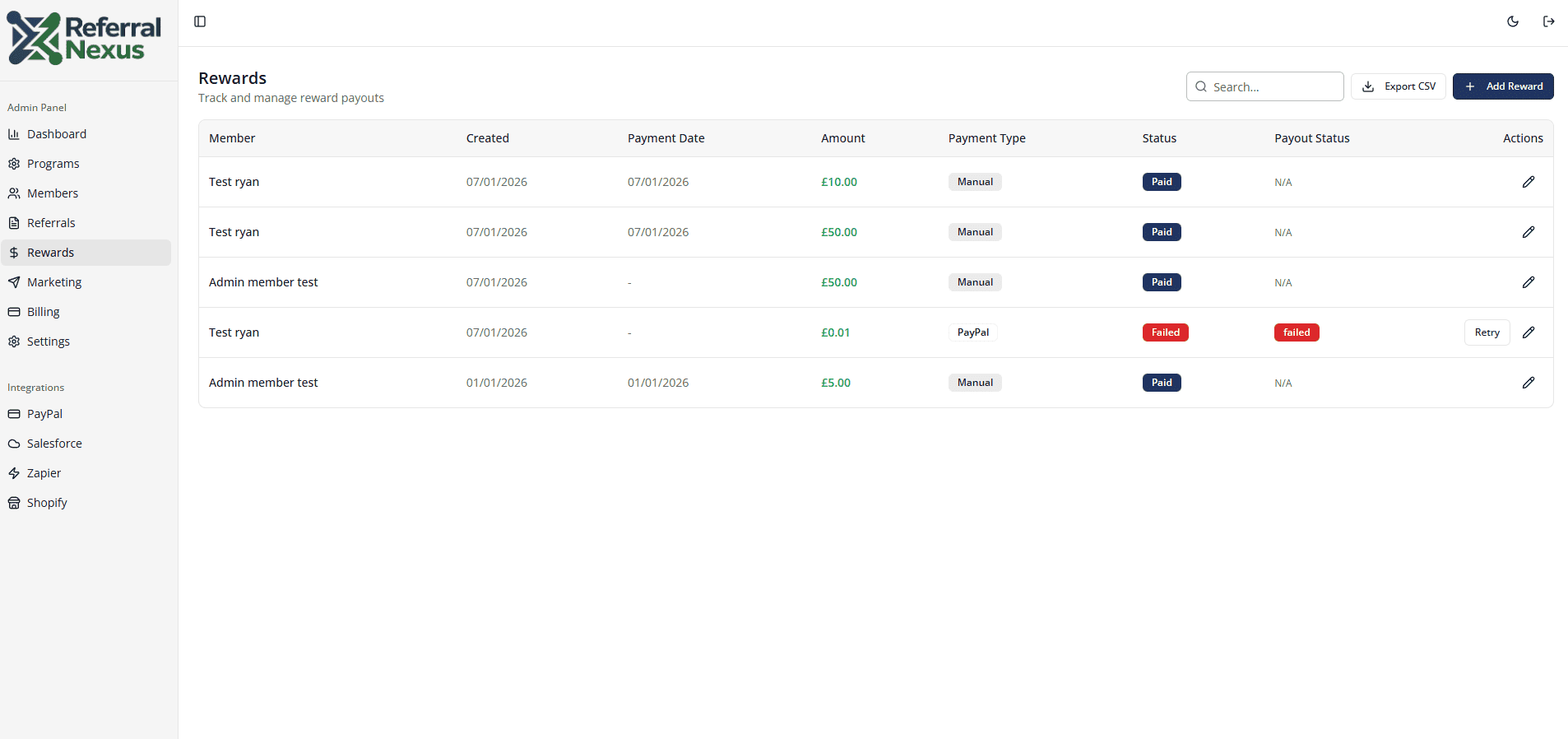Edit the £50.00 Admin member test reward
This screenshot has width=1568, height=739.
[1529, 282]
